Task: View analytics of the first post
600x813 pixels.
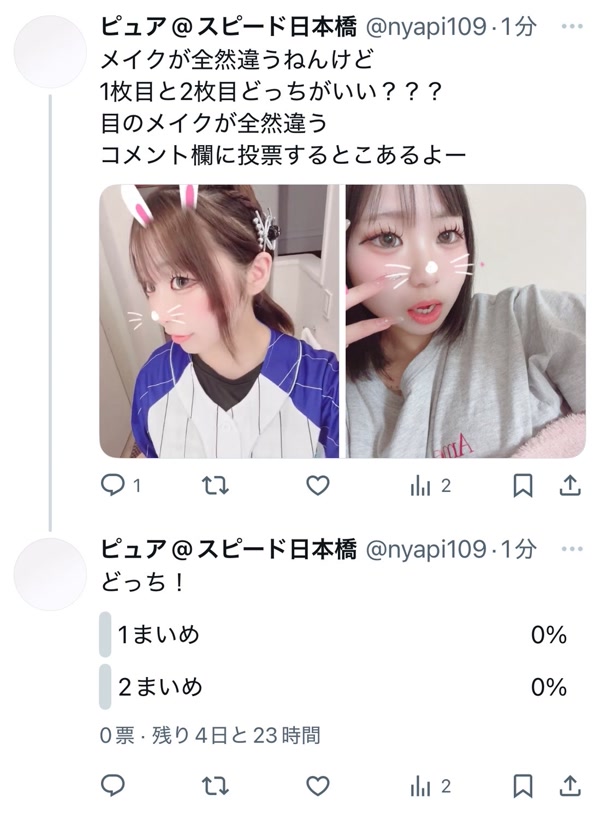Action: click(430, 486)
